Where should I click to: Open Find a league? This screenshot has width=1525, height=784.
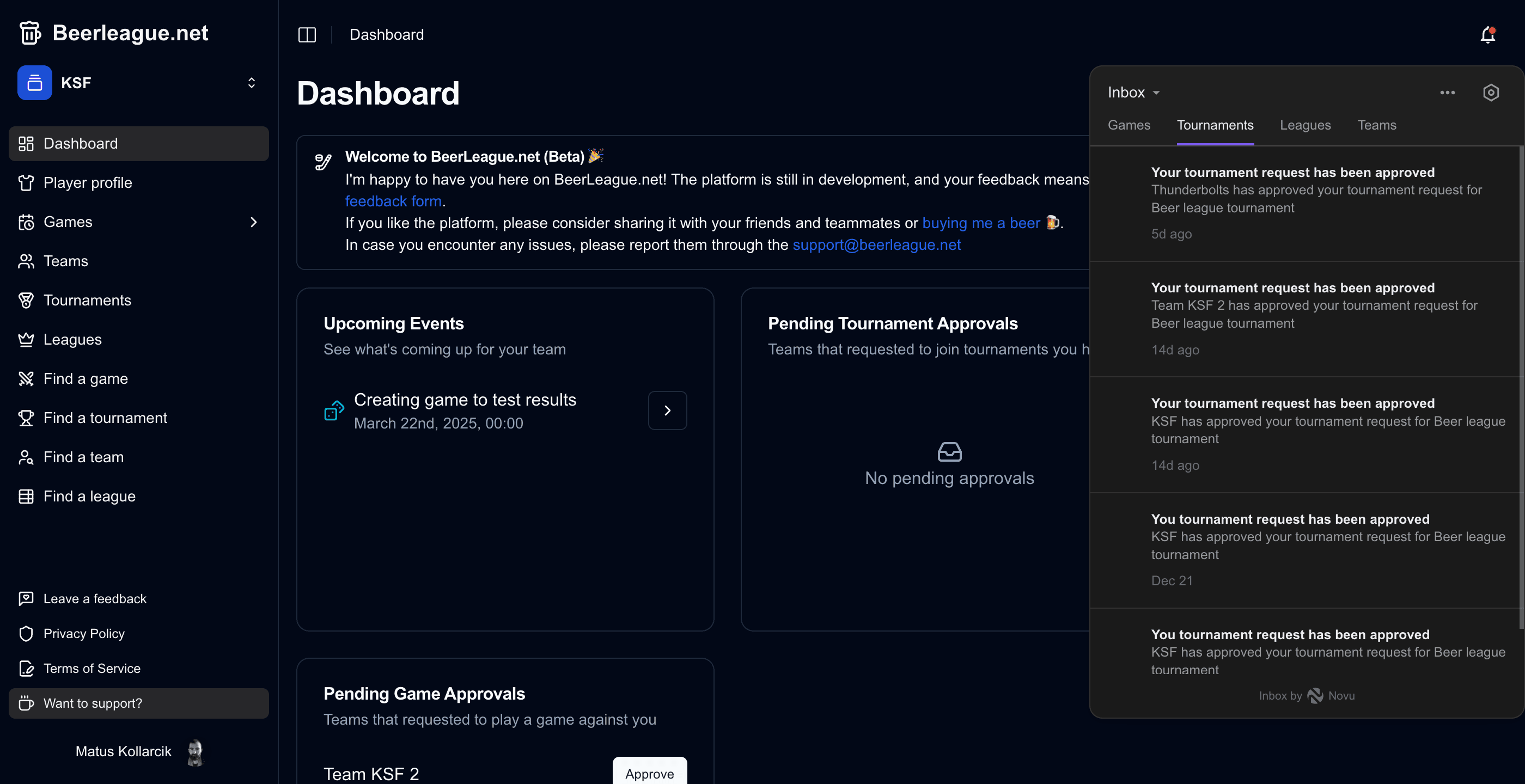point(138,497)
